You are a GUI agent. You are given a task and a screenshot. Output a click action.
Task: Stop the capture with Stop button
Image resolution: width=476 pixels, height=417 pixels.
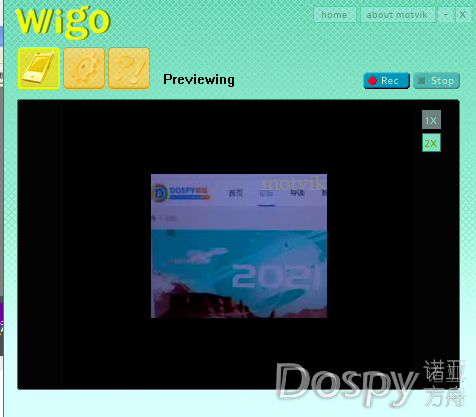click(436, 81)
